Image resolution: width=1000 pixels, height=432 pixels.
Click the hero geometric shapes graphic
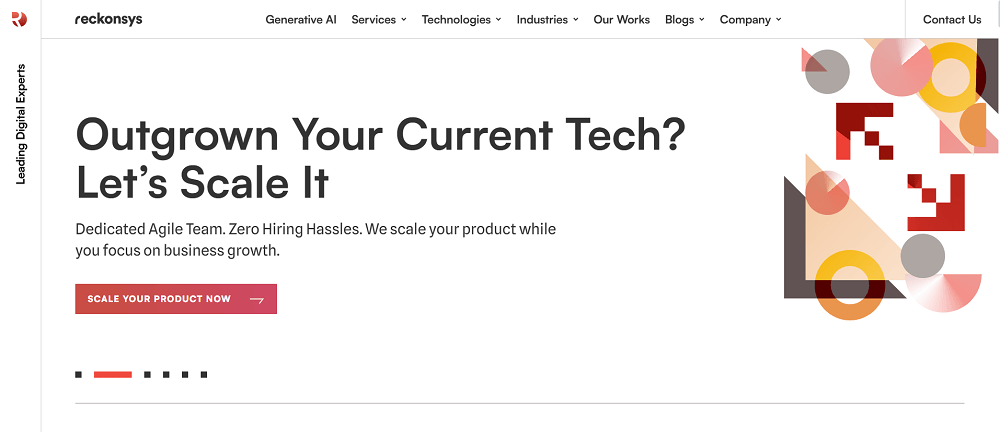click(x=890, y=180)
